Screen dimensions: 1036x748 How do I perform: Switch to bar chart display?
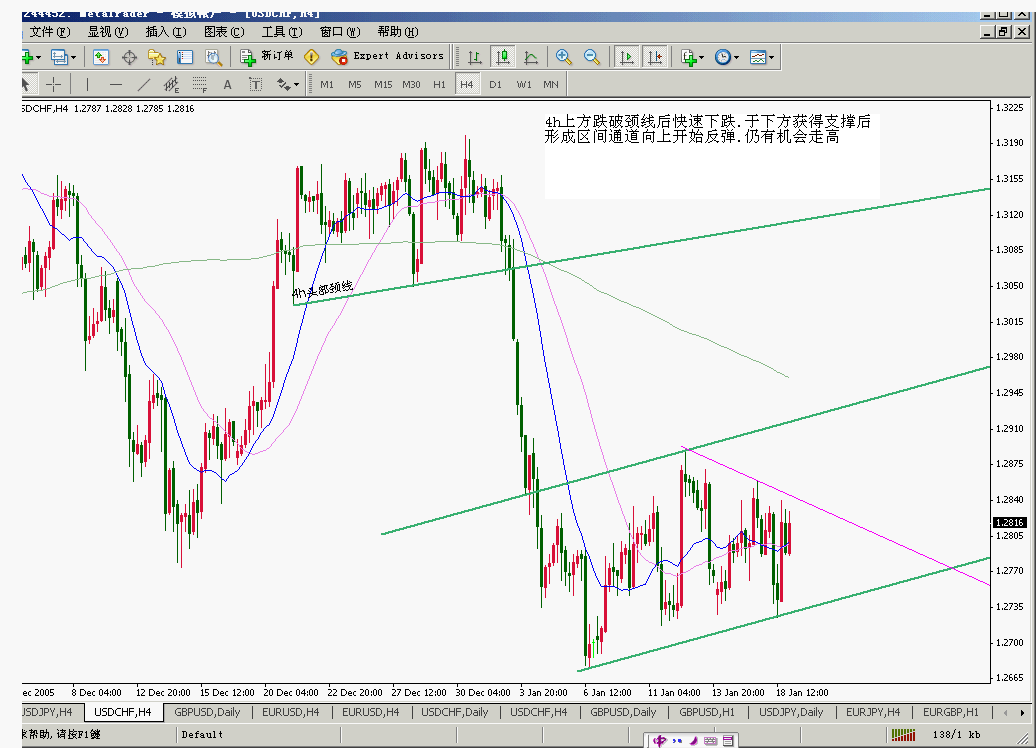tap(474, 57)
